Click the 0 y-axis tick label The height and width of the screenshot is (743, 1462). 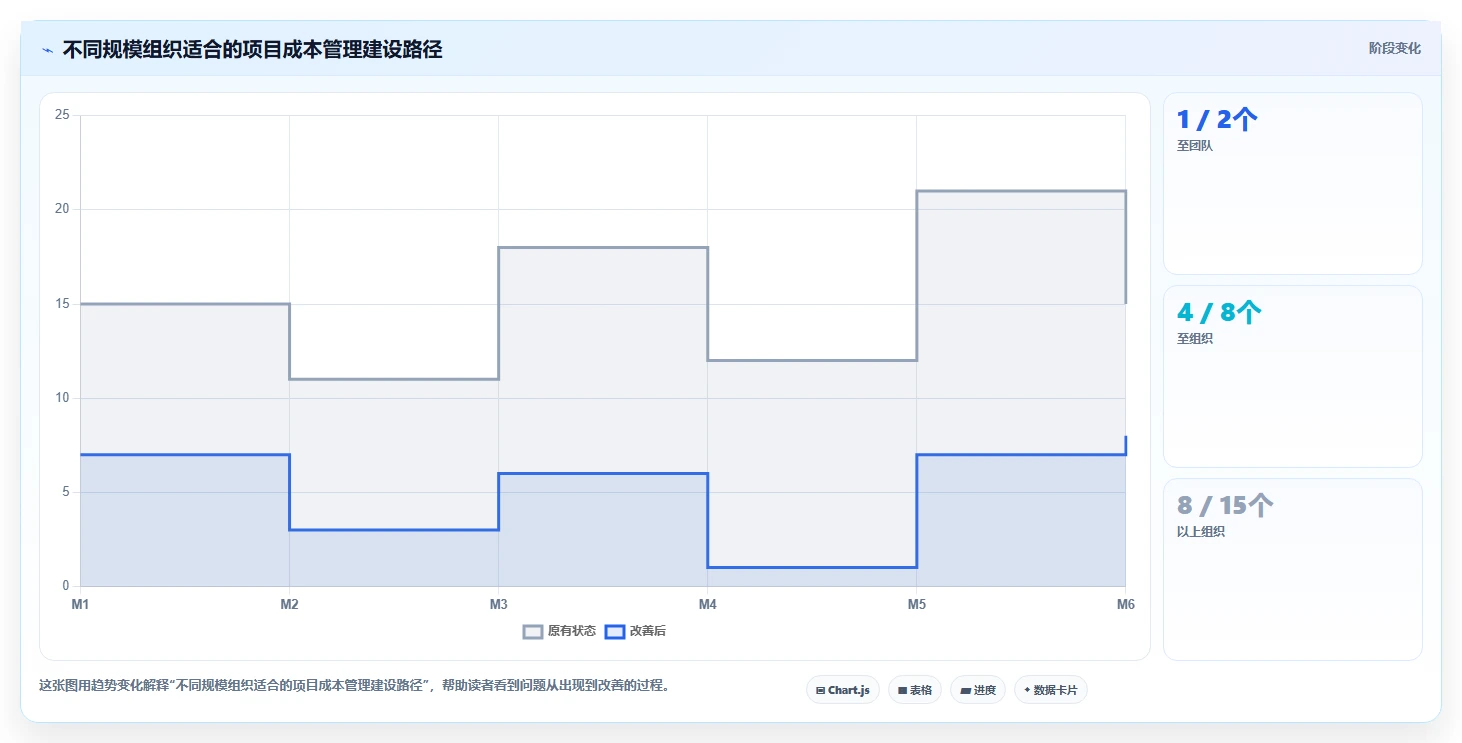66,586
